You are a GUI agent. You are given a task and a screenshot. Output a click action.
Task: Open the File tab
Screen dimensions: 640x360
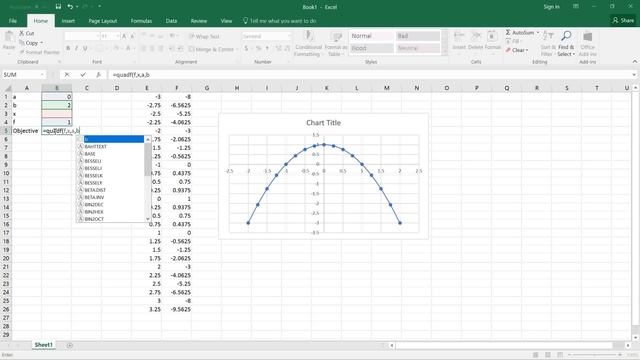point(13,21)
